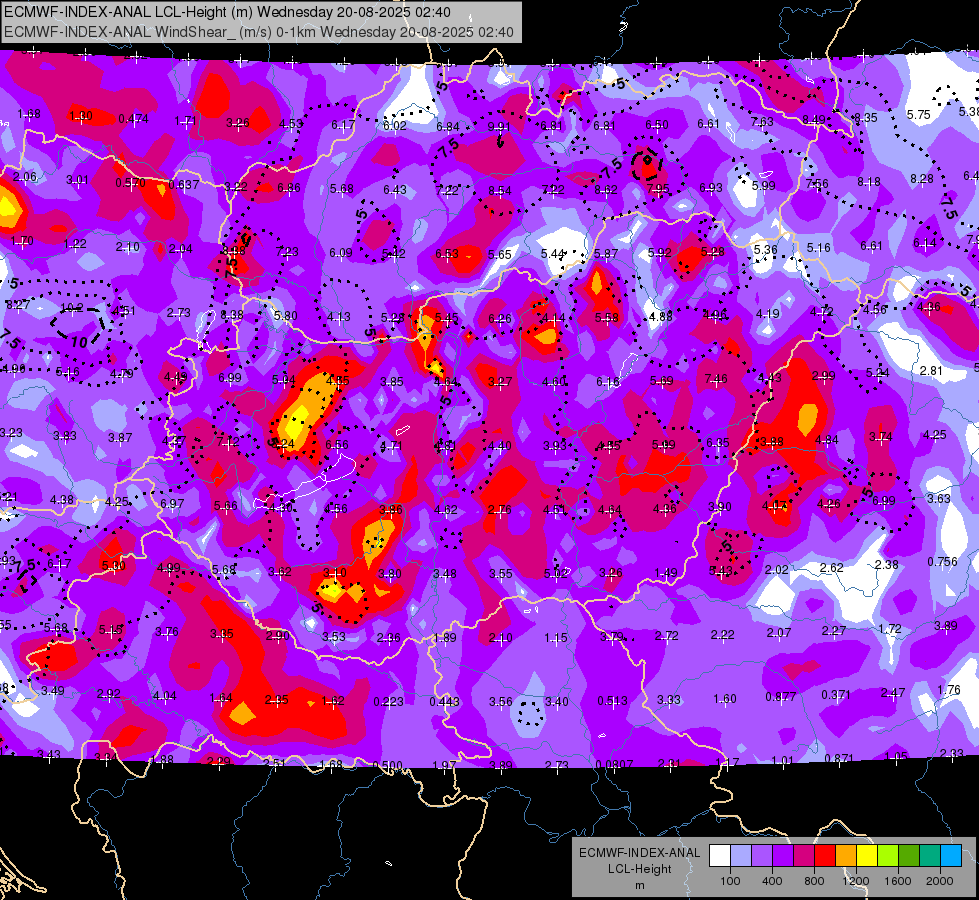Click the grid value 4.13
The image size is (979, 900).
pos(339,317)
